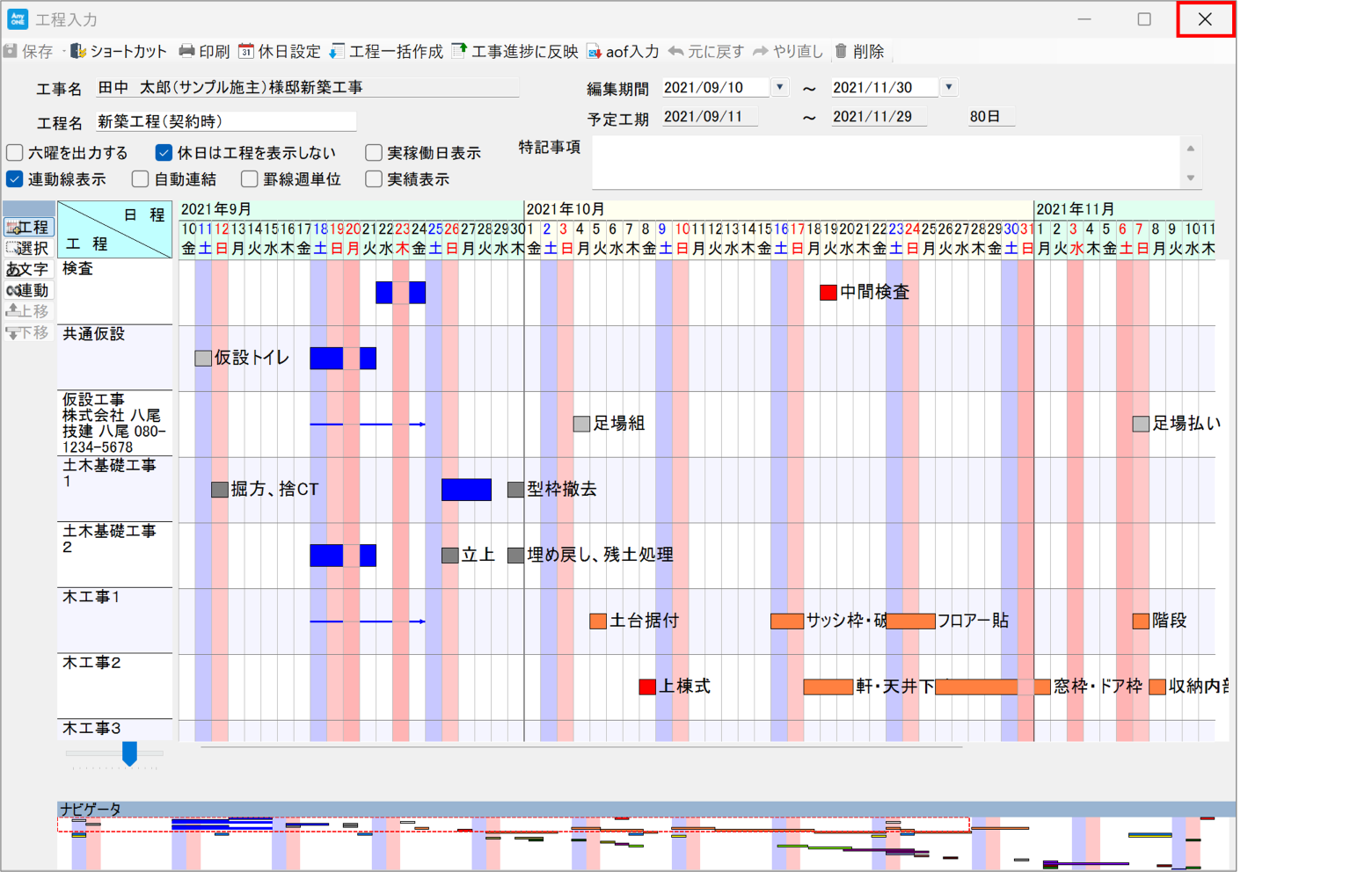
Task: Switch to 文字 text mode
Action: click(x=29, y=269)
